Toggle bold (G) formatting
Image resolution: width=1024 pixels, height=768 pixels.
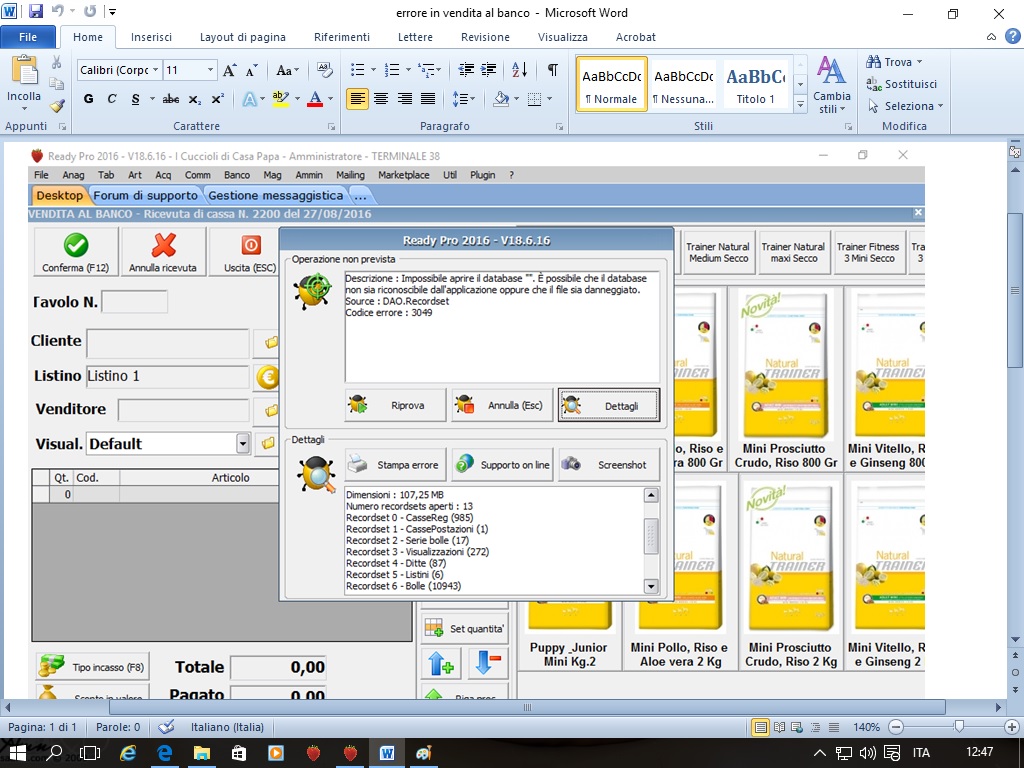click(89, 99)
